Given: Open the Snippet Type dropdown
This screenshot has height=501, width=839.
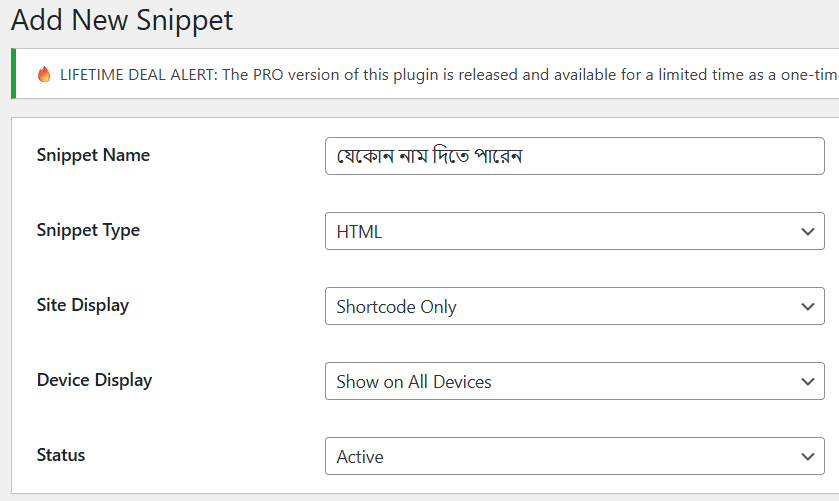Looking at the screenshot, I should (574, 231).
